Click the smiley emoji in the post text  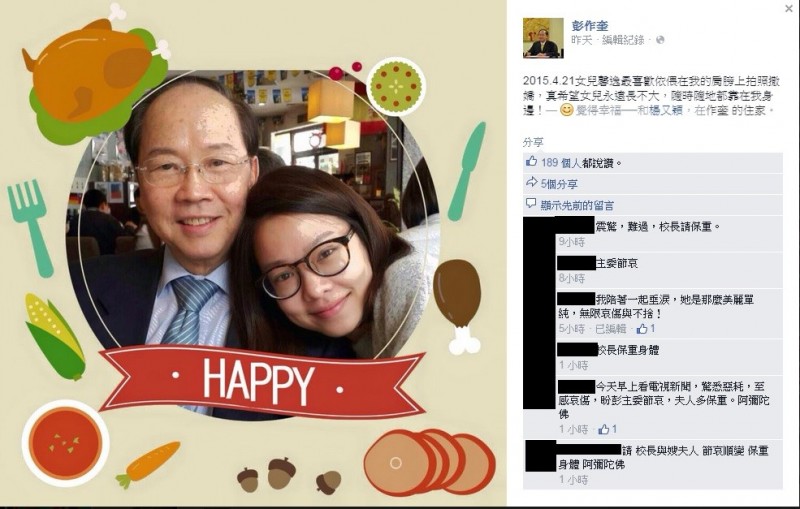tap(566, 110)
